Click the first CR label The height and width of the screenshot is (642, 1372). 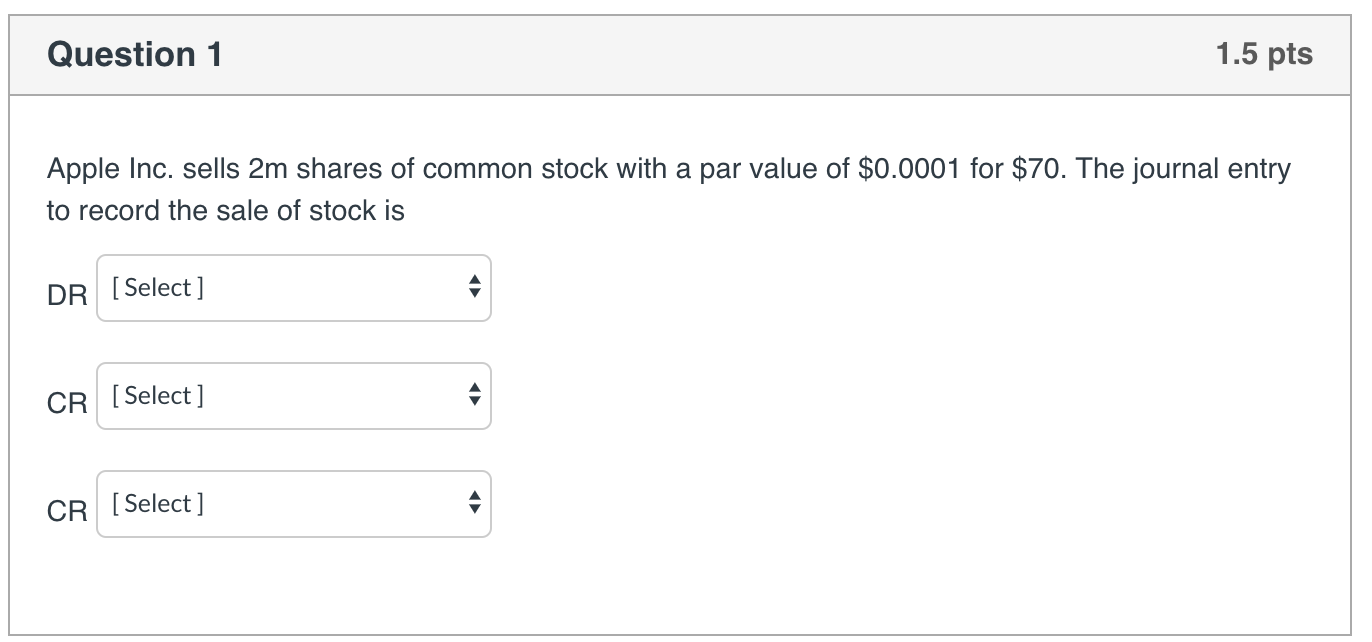(68, 404)
